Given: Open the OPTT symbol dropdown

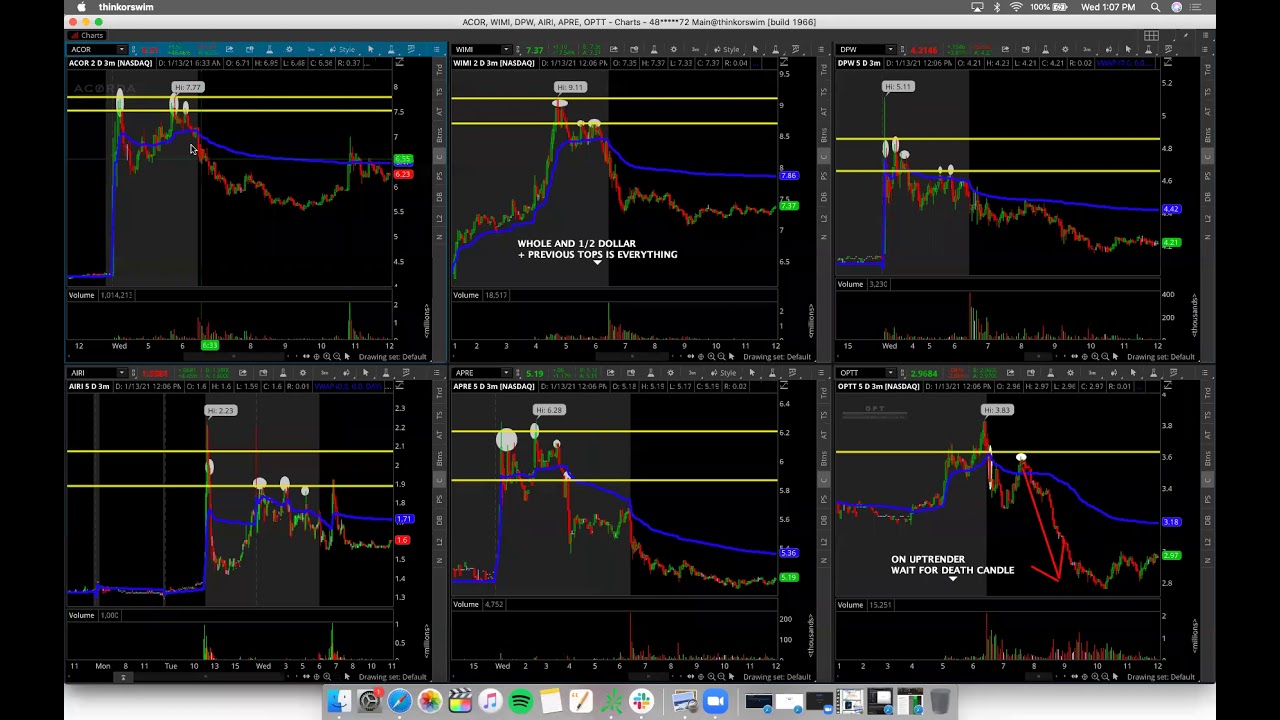Looking at the screenshot, I should 890,373.
